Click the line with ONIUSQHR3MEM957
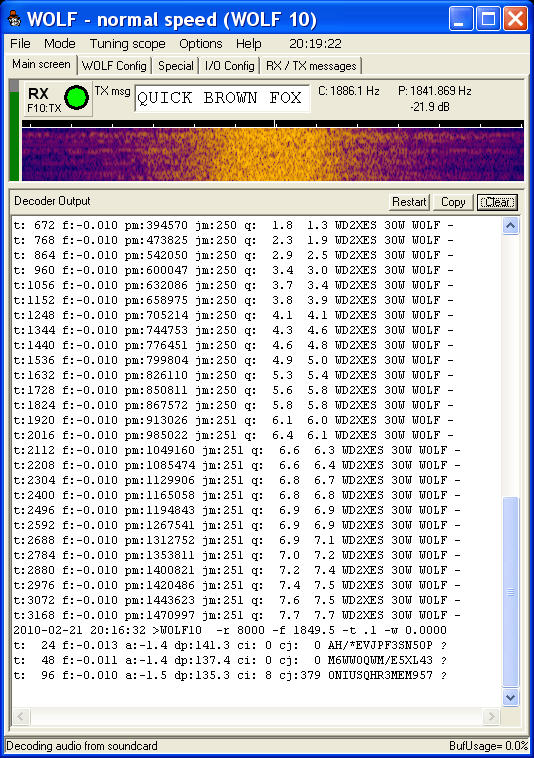This screenshot has height=758, width=534. click(x=230, y=675)
